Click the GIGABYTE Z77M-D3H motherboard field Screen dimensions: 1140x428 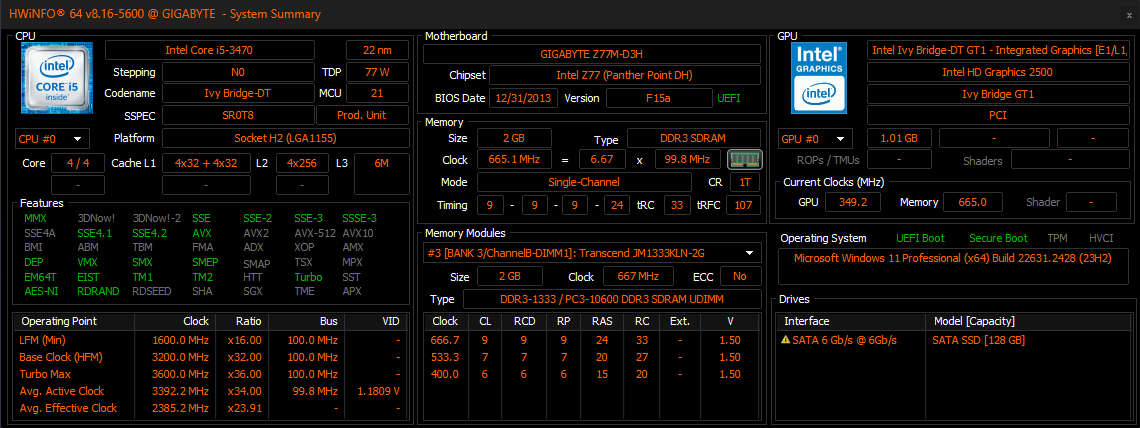point(593,52)
